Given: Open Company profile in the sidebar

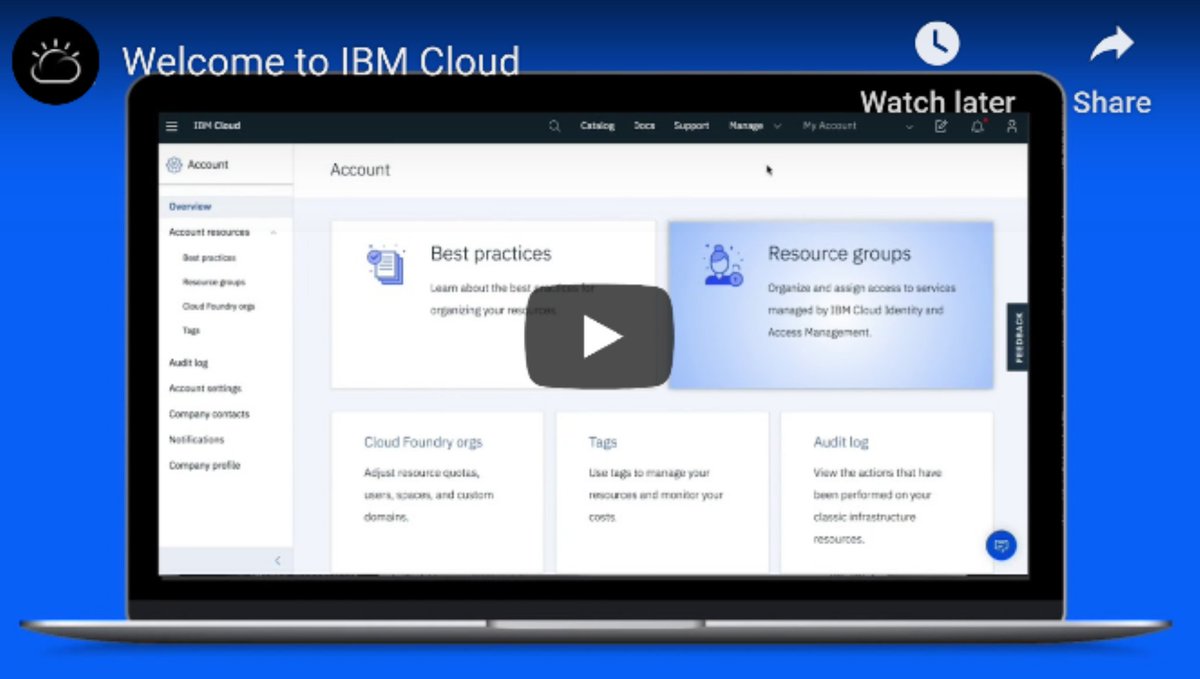Looking at the screenshot, I should [x=204, y=465].
